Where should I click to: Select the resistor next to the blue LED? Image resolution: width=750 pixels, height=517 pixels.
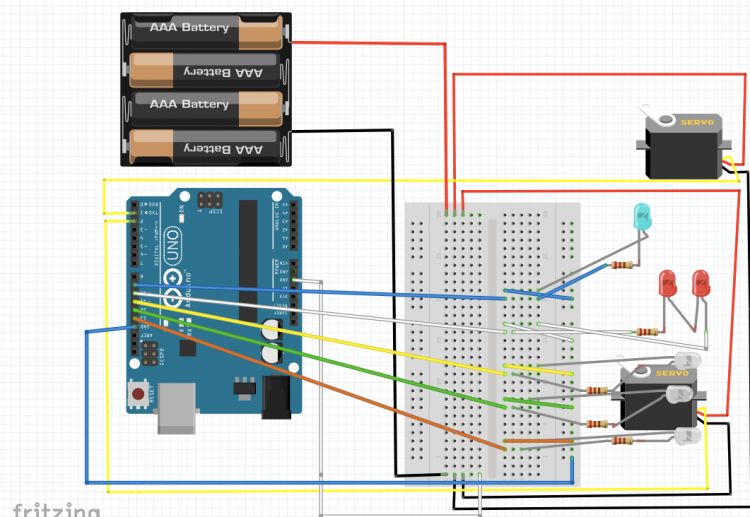point(623,266)
